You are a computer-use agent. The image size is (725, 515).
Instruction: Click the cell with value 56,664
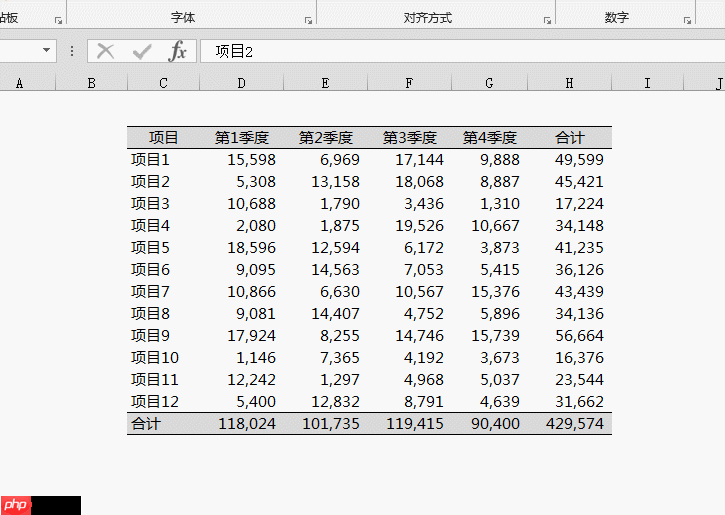click(570, 336)
